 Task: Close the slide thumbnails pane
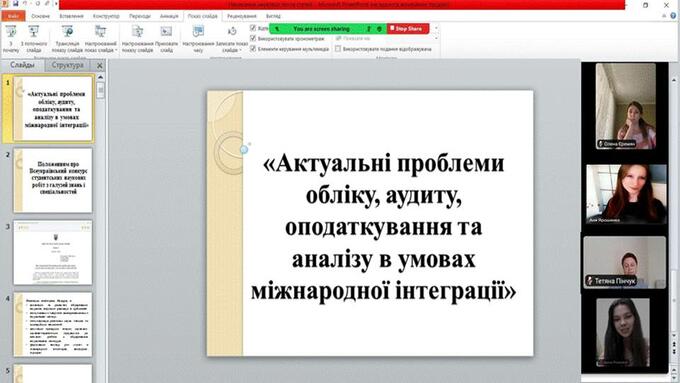point(100,65)
